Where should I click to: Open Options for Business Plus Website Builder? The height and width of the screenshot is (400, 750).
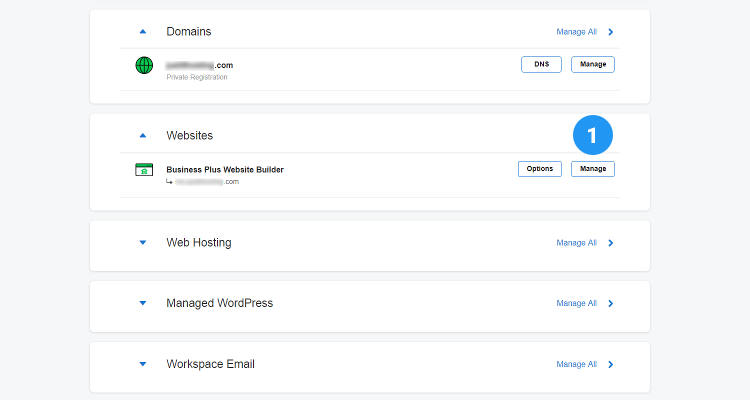[x=539, y=169]
